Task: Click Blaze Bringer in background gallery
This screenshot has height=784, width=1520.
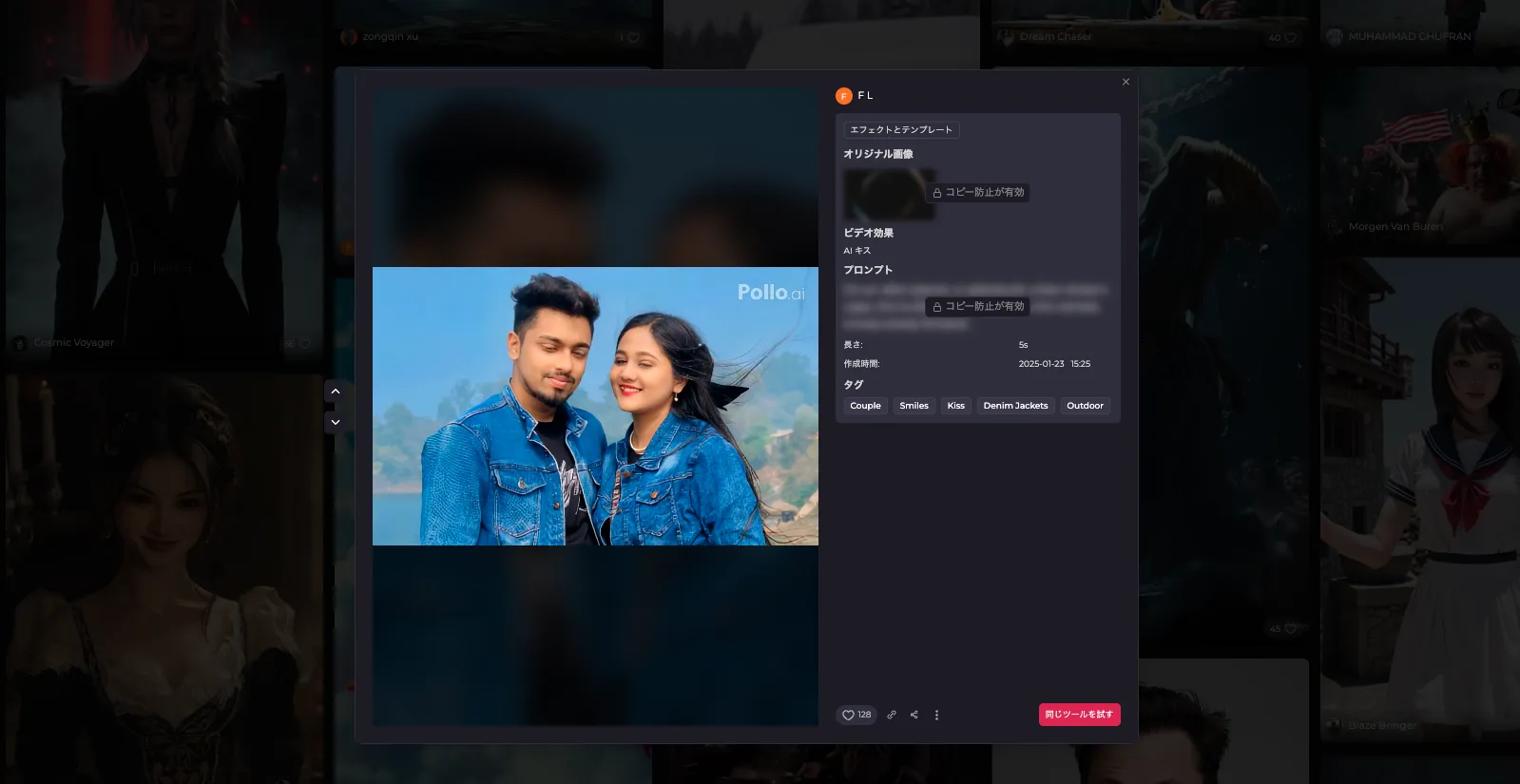Action: click(1382, 725)
